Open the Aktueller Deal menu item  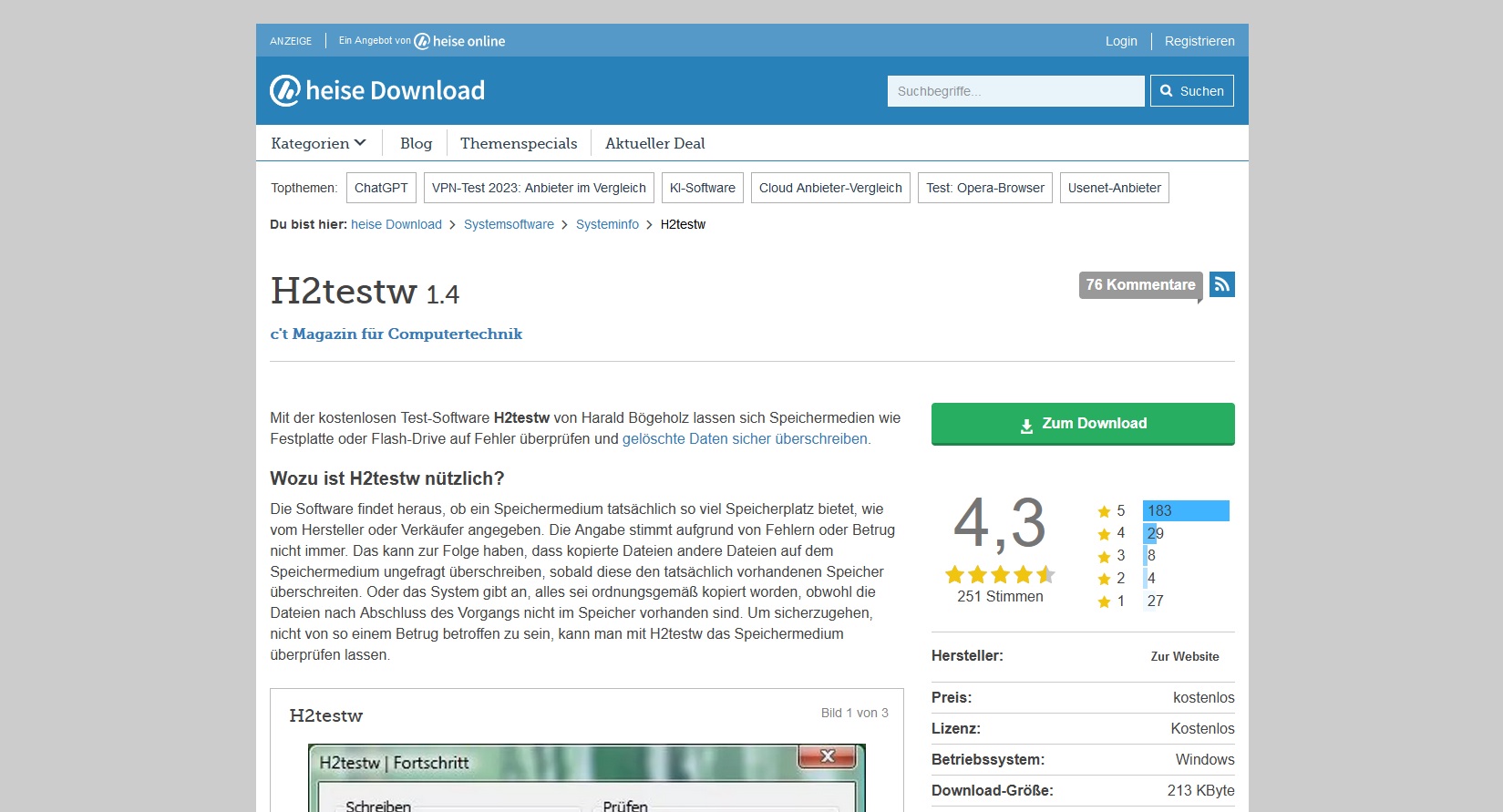pyautogui.click(x=655, y=143)
